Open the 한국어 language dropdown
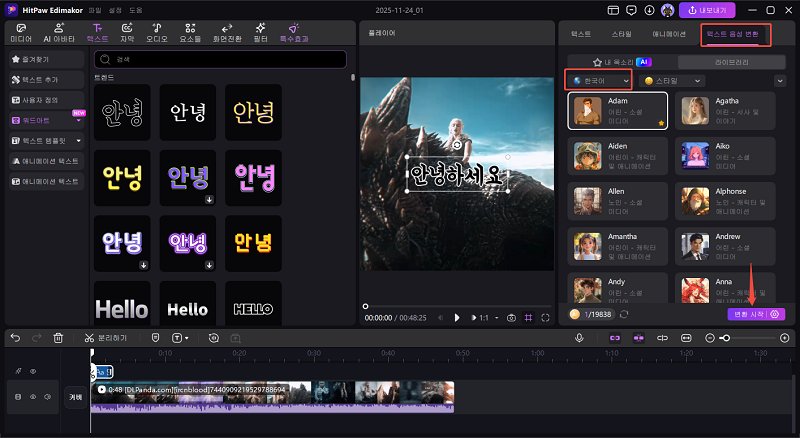The width and height of the screenshot is (800, 438). tap(598, 81)
